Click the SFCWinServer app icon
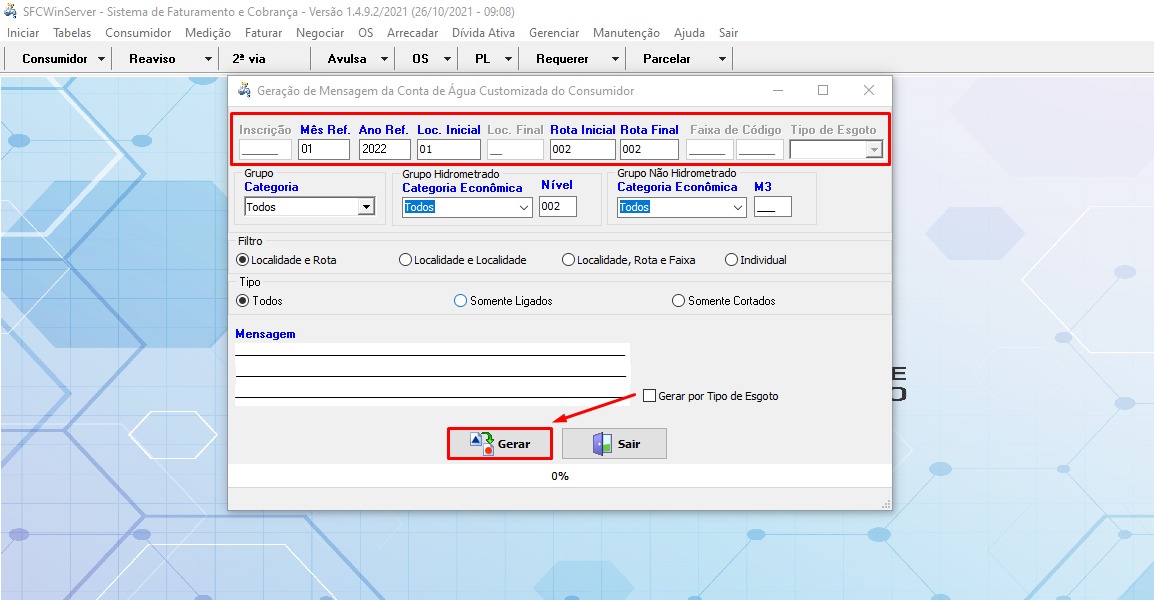Viewport: 1154px width, 600px height. click(x=11, y=11)
